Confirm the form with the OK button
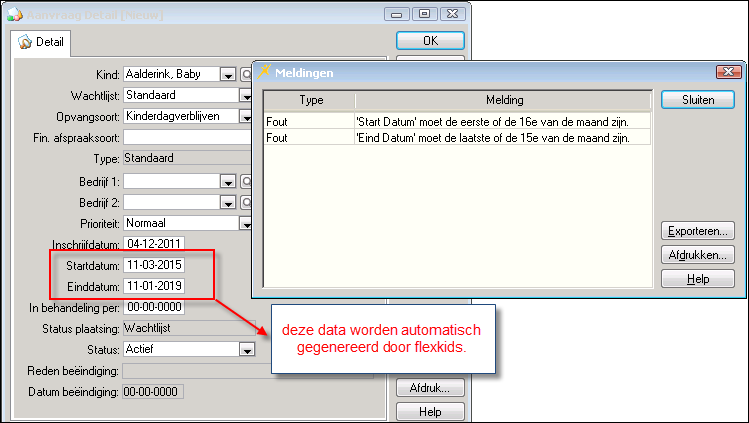Viewport: 749px width, 423px height. [430, 41]
